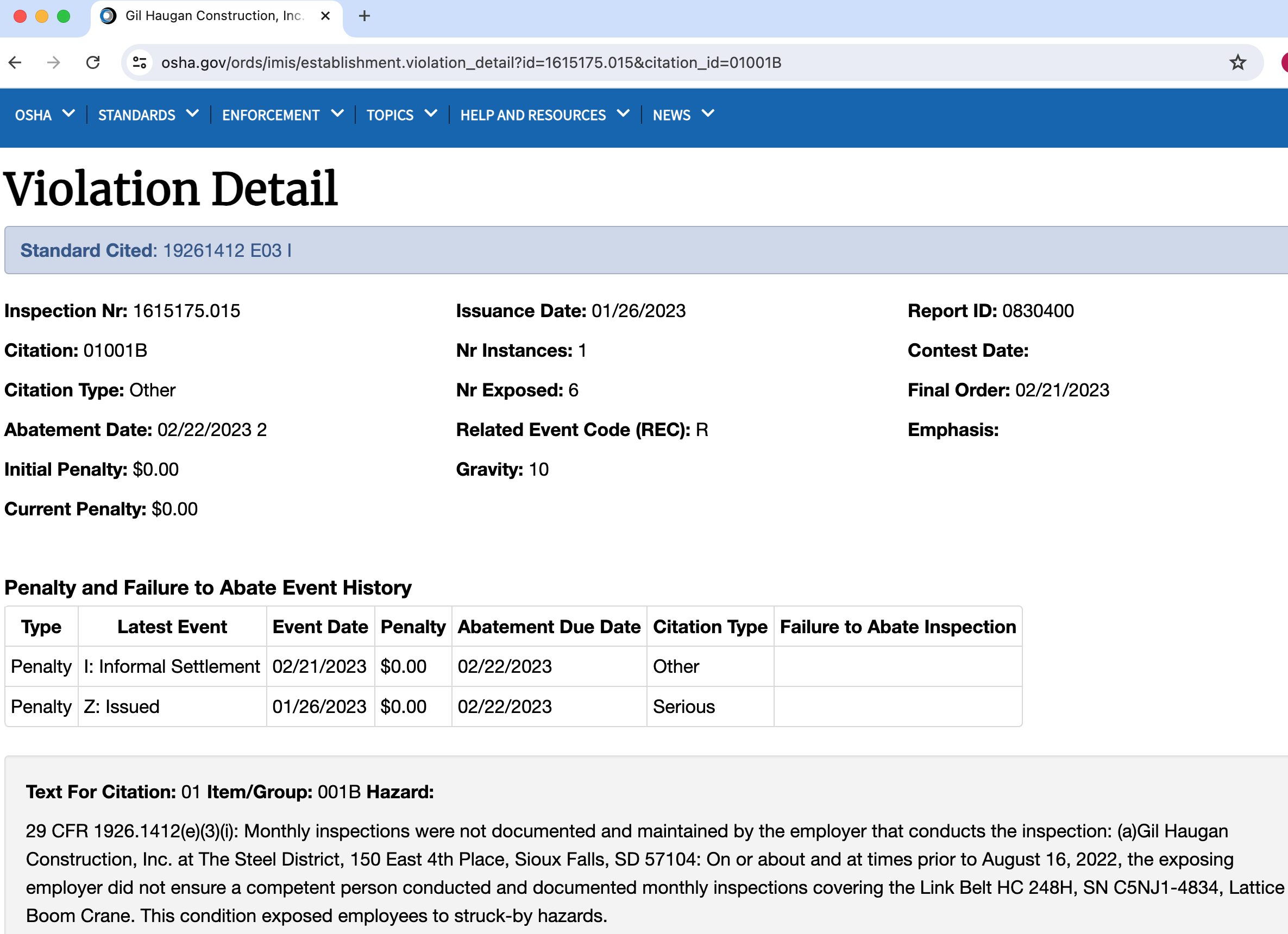Viewport: 1288px width, 934px height.
Task: Open the ENFORCEMENT menu item
Action: click(x=271, y=115)
